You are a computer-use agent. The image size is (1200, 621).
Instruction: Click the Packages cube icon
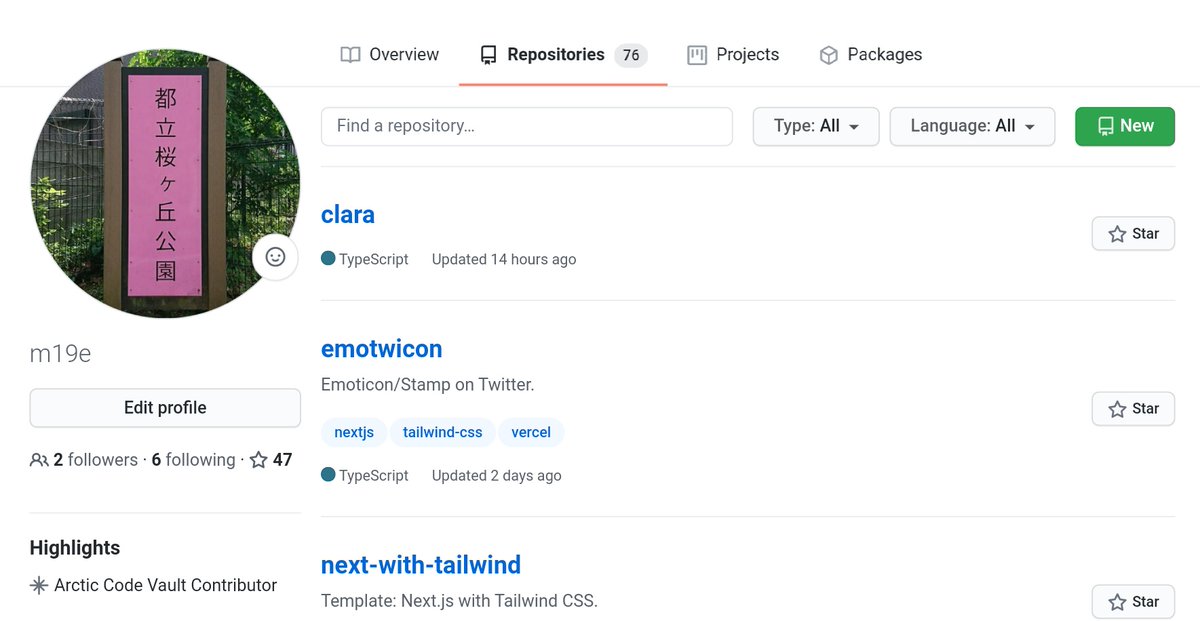[x=828, y=56]
